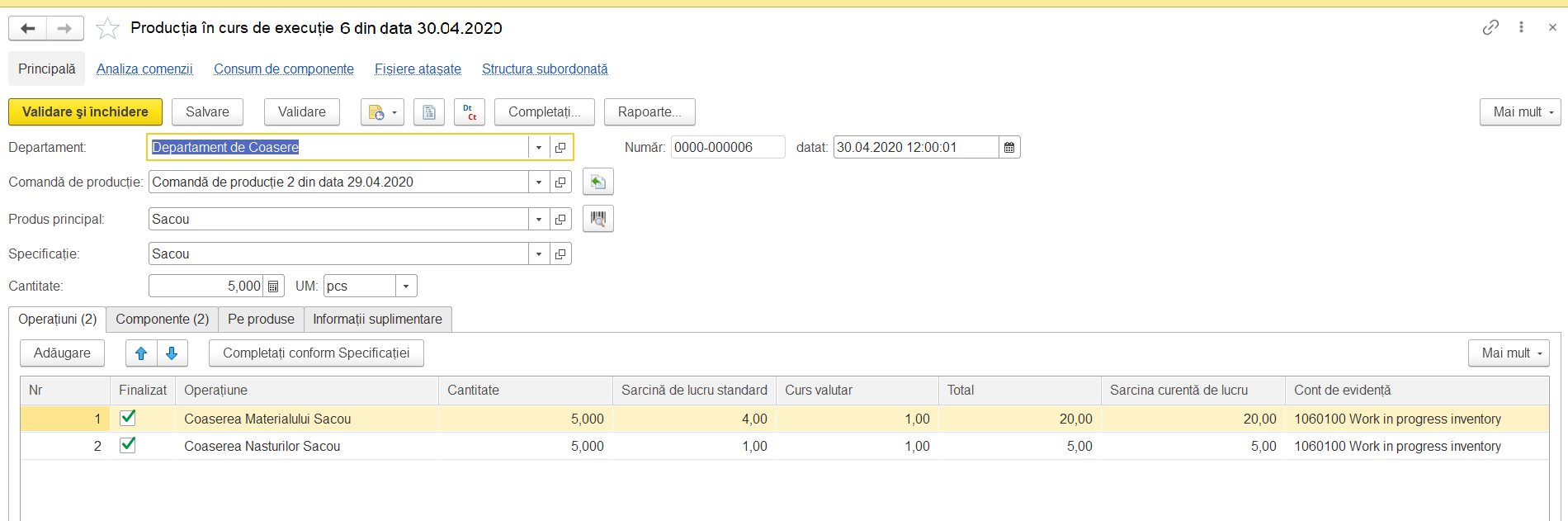This screenshot has width=1568, height=521.
Task: Move operation row up
Action: [x=141, y=353]
